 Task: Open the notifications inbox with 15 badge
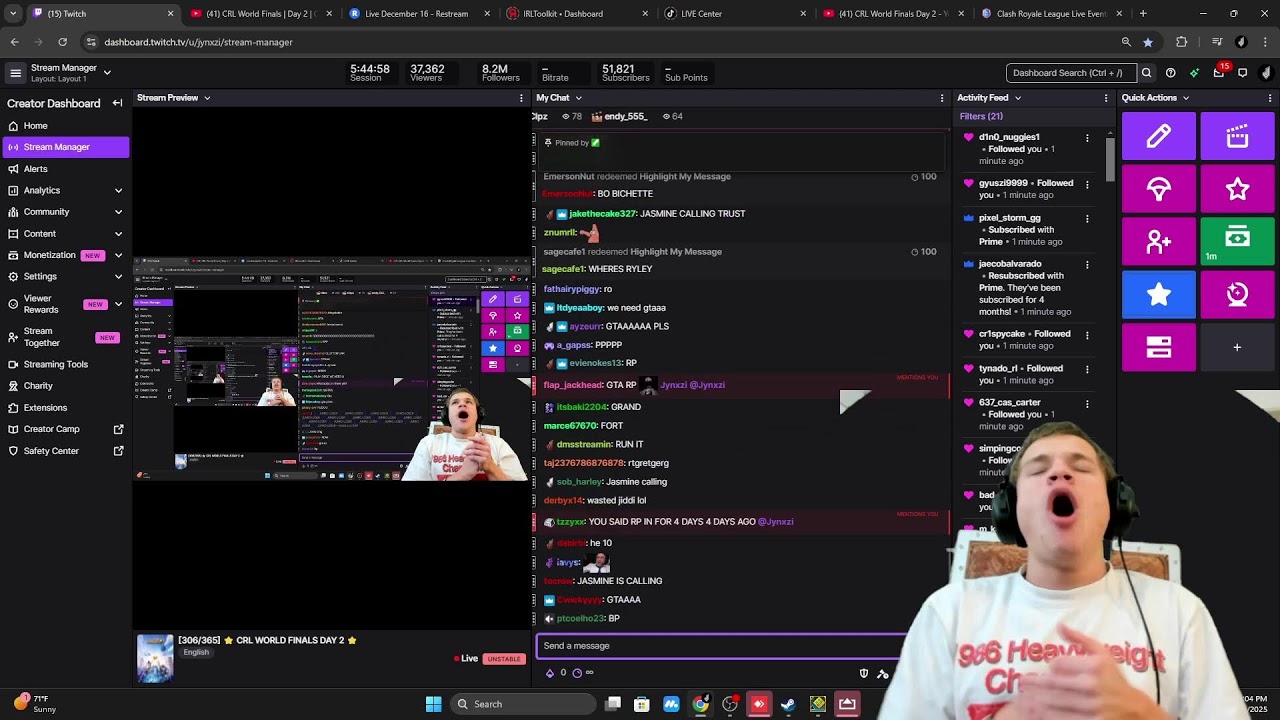click(1219, 72)
